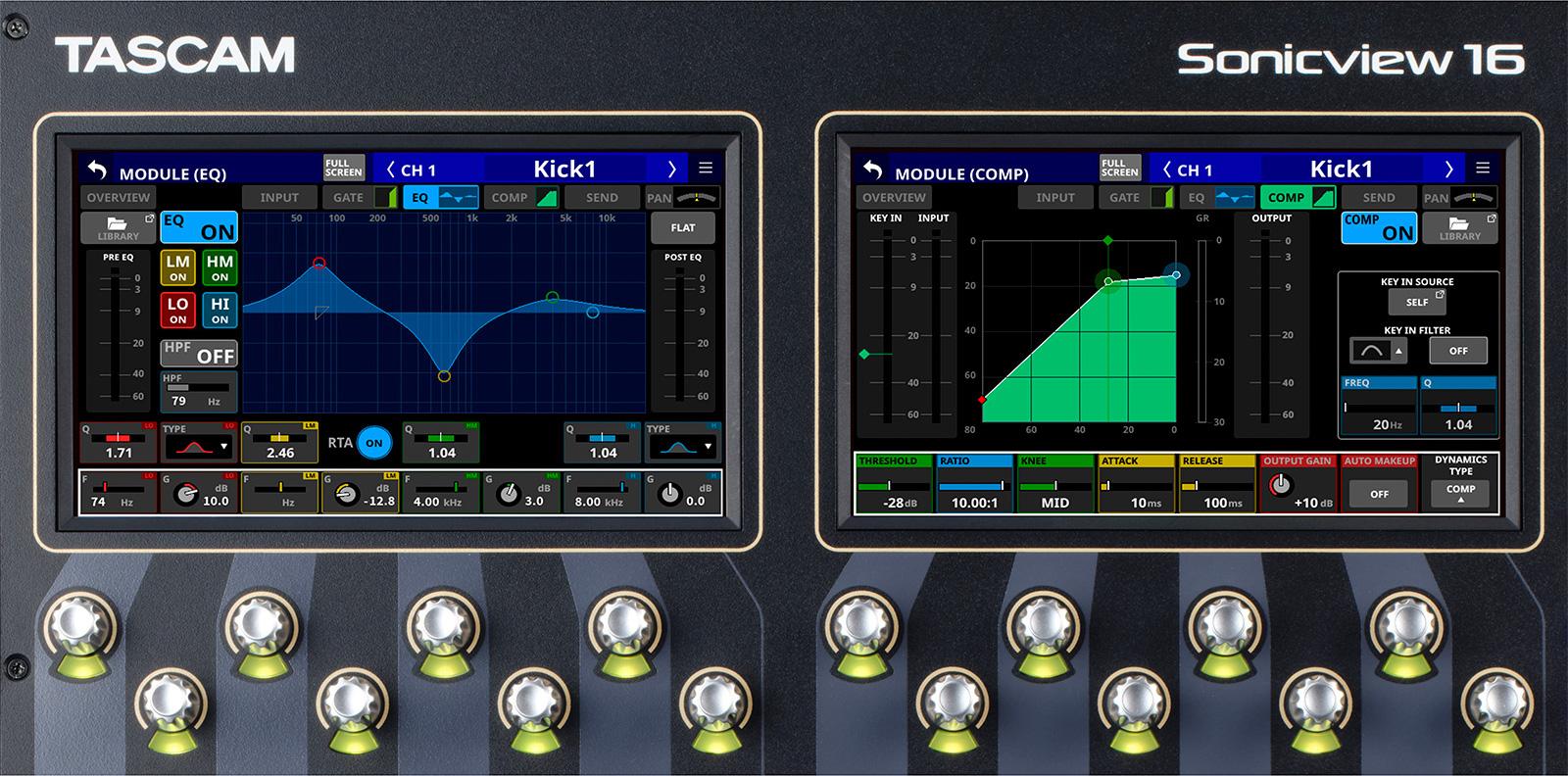Viewport: 1568px width, 776px height.
Task: Select red LO band node on EQ curve
Action: tap(318, 264)
